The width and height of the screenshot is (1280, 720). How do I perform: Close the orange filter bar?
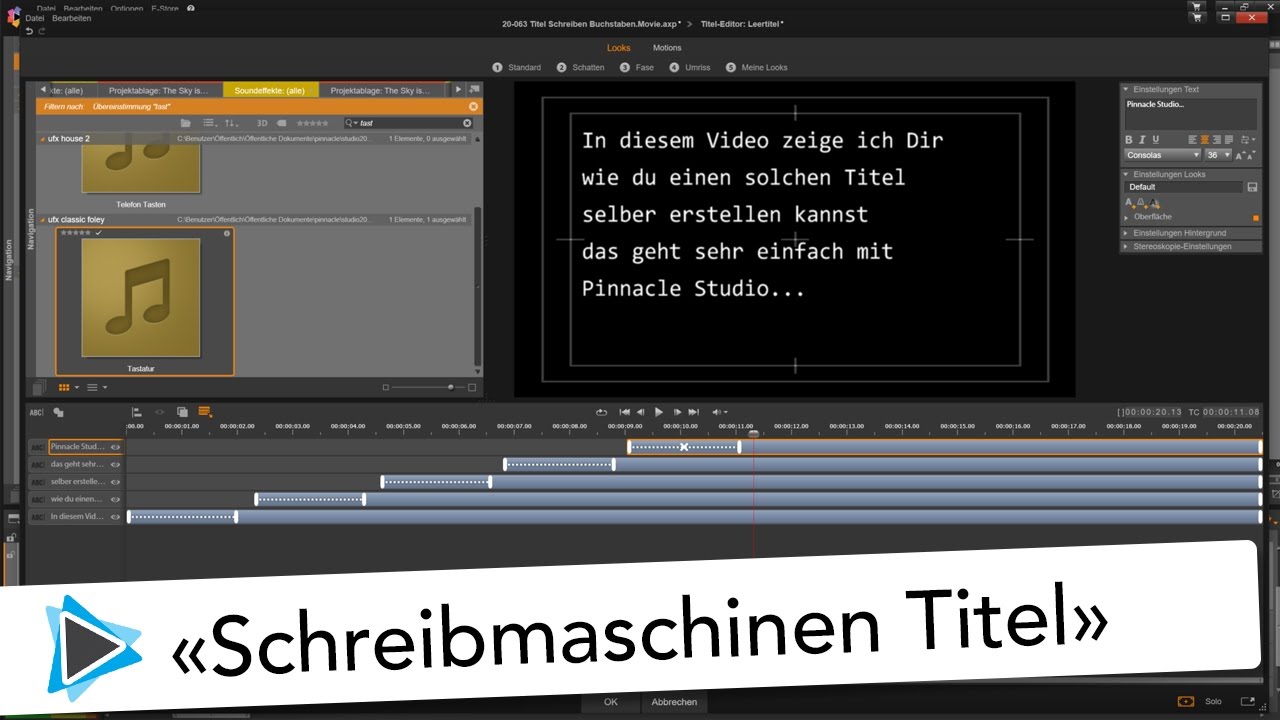[474, 106]
